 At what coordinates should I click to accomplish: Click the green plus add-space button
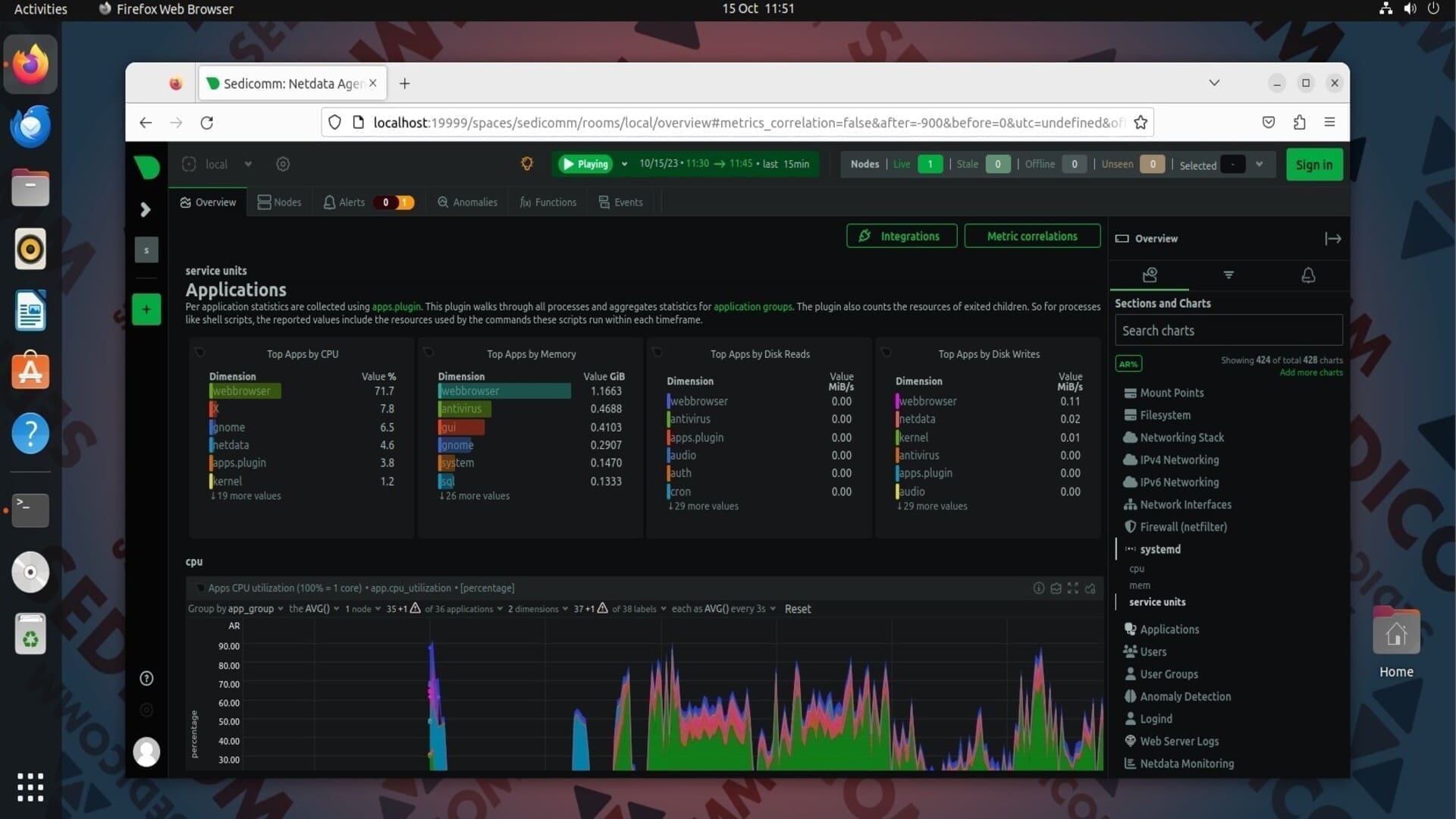(146, 309)
